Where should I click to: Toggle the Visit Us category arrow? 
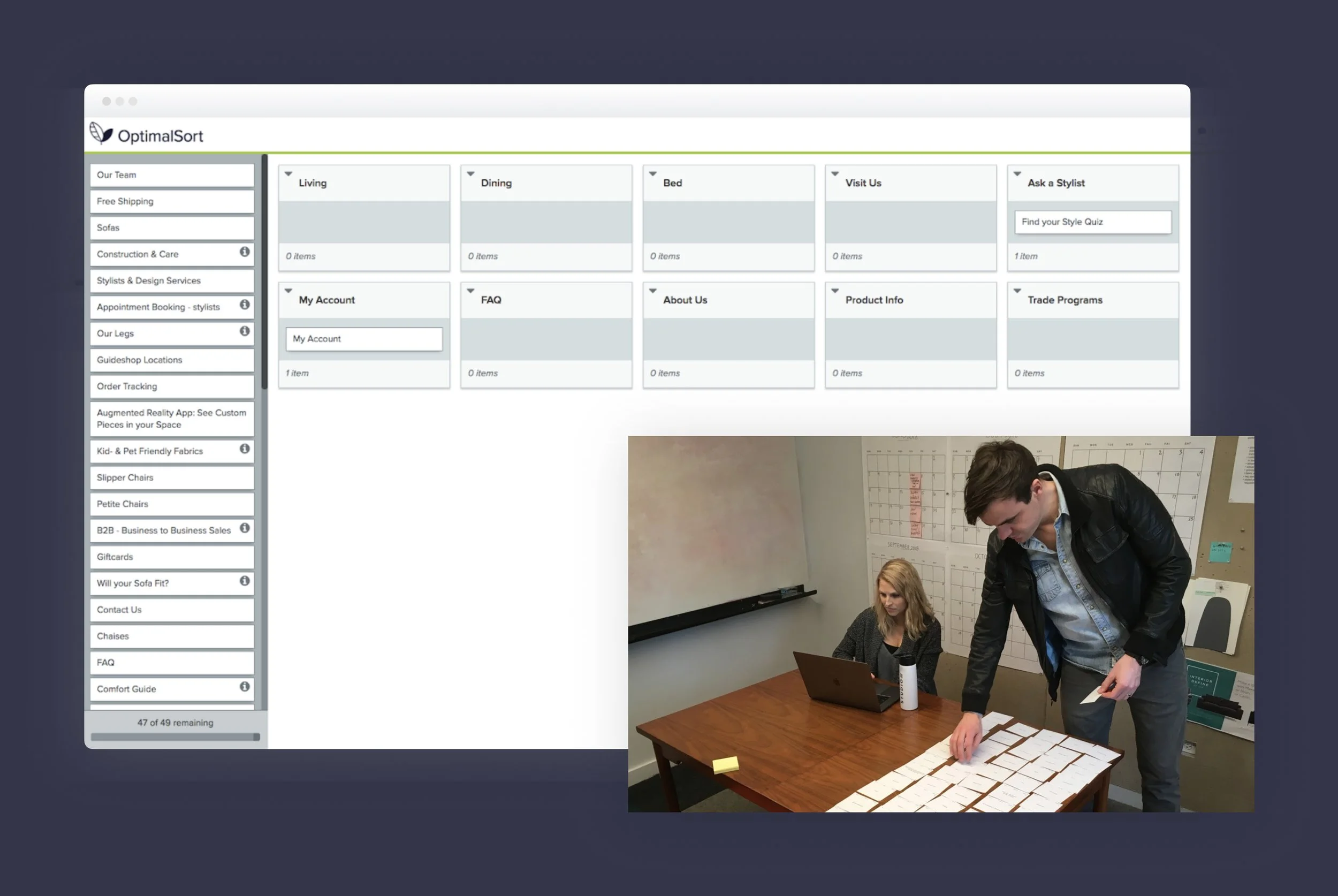pos(835,174)
